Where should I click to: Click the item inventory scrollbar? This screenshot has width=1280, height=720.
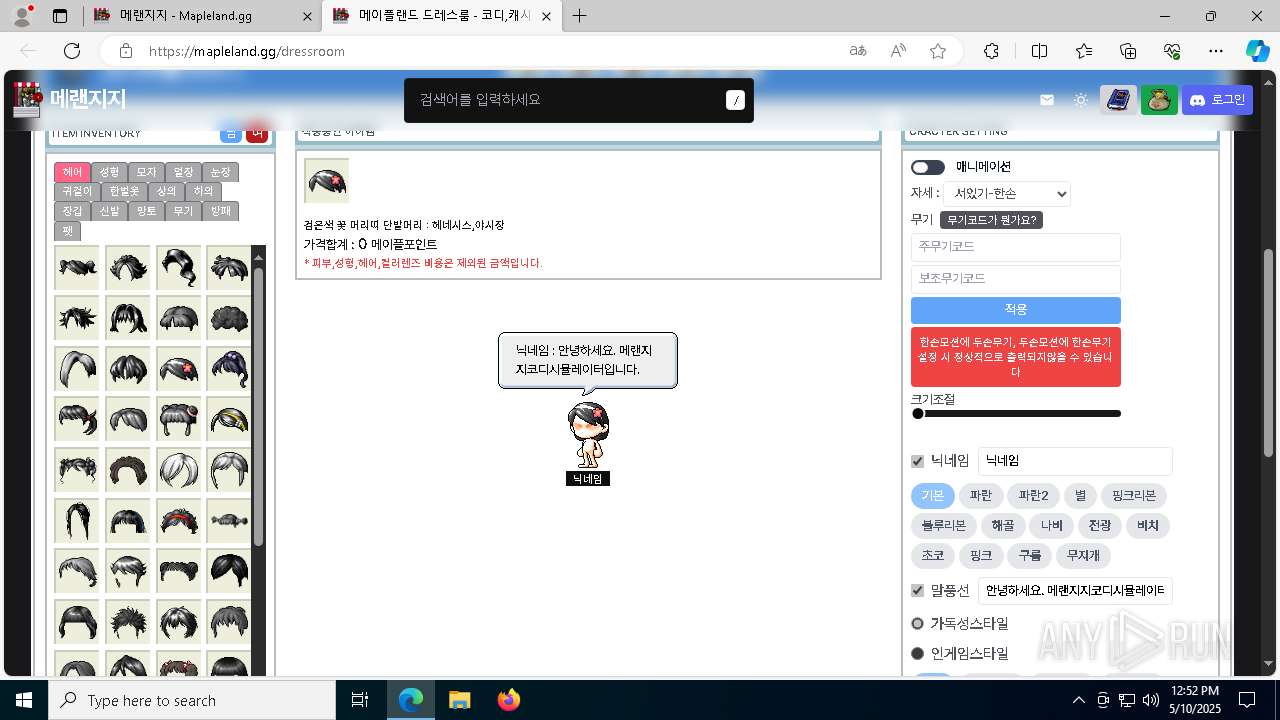(259, 408)
